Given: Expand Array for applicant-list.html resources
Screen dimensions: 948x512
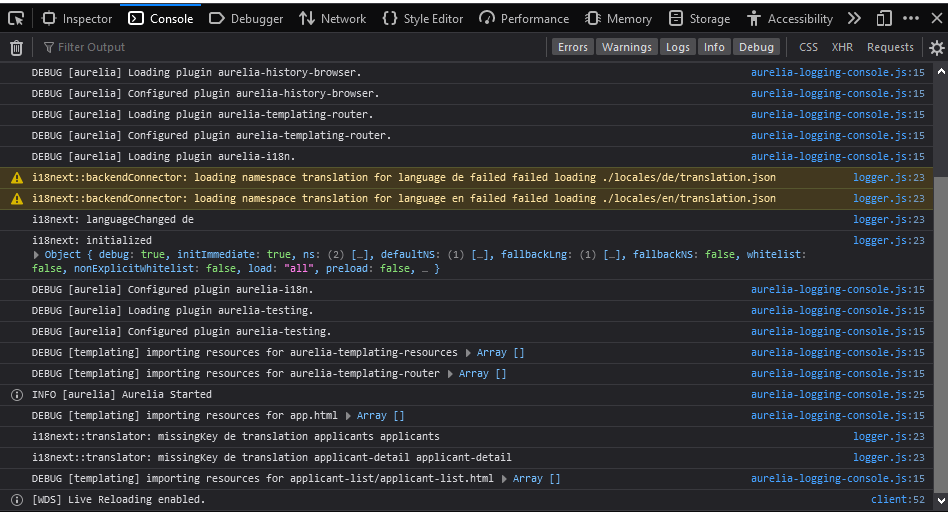Looking at the screenshot, I should click(504, 479).
